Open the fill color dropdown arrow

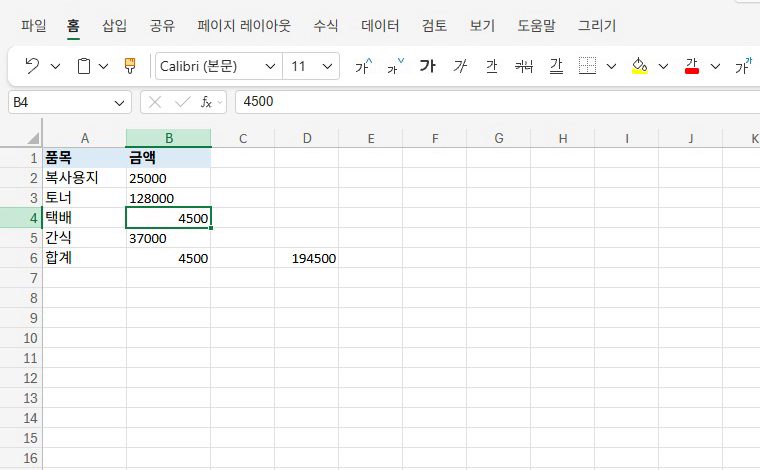click(664, 66)
